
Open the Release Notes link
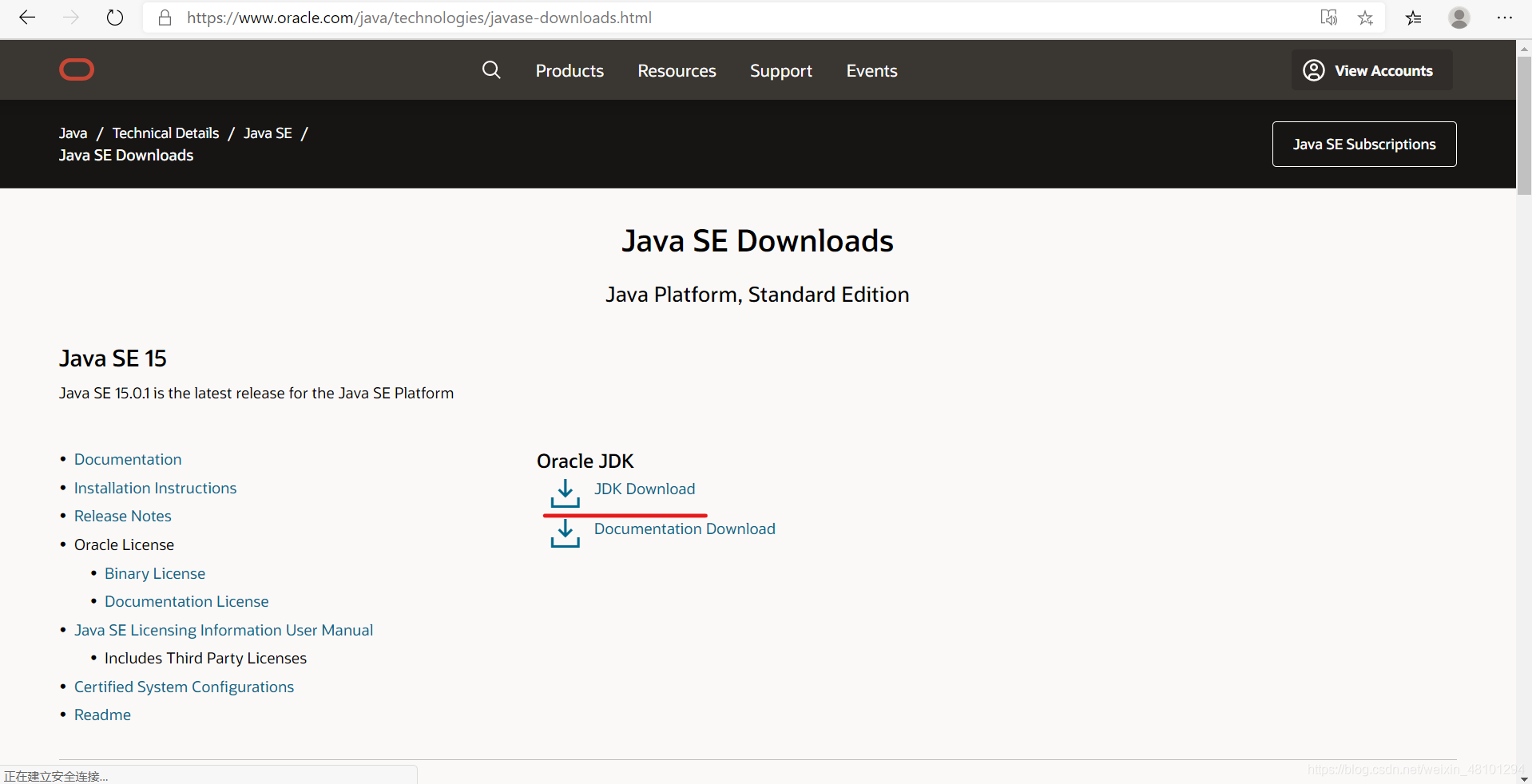pyautogui.click(x=122, y=516)
